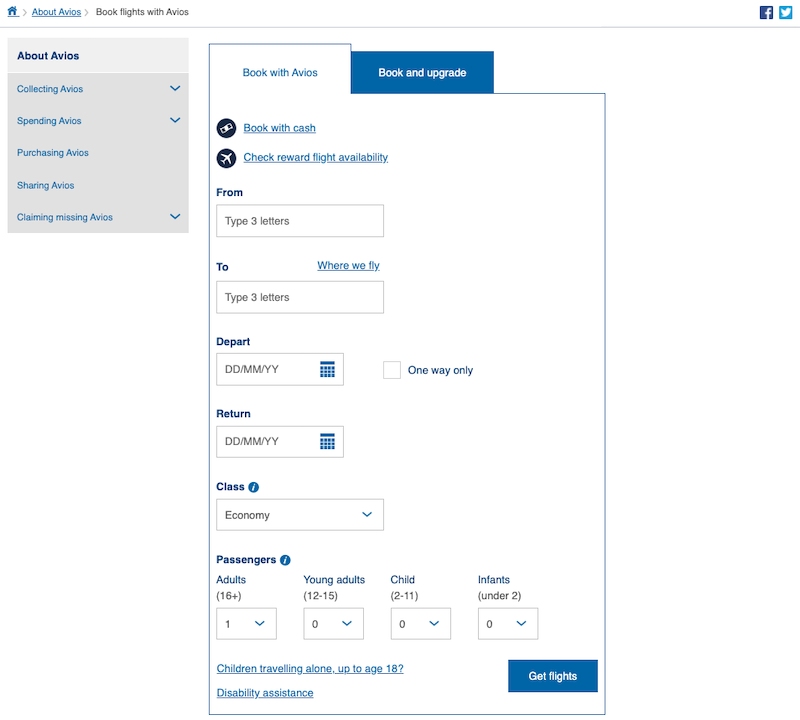
Task: Focus the From airport input field
Action: point(300,221)
